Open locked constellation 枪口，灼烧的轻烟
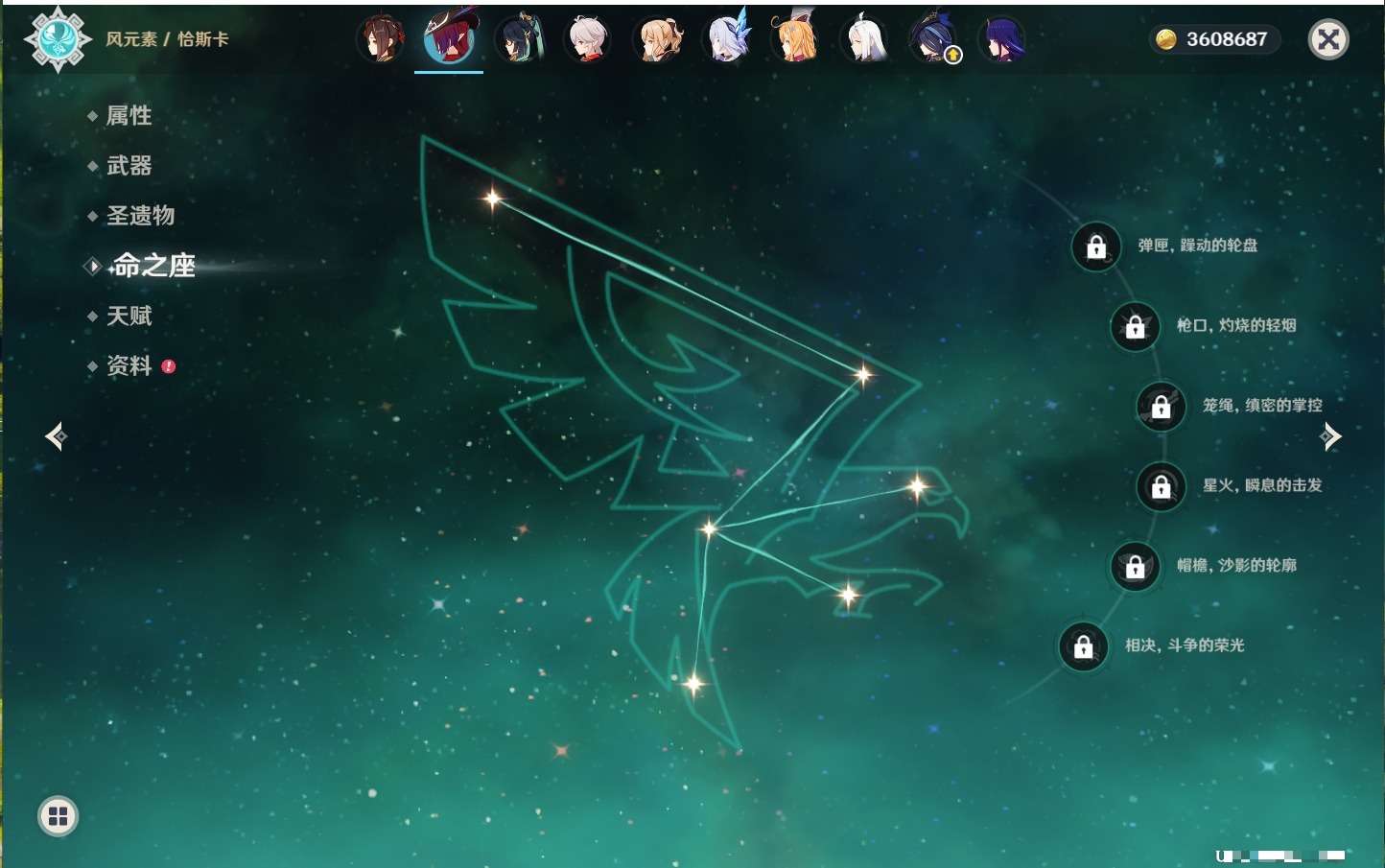This screenshot has width=1385, height=868. coord(1135,326)
